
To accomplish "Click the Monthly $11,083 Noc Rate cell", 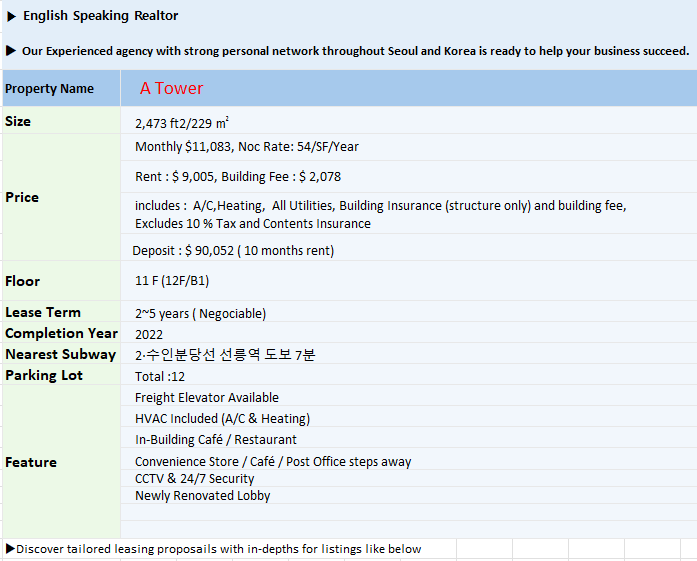I will tap(409, 147).
